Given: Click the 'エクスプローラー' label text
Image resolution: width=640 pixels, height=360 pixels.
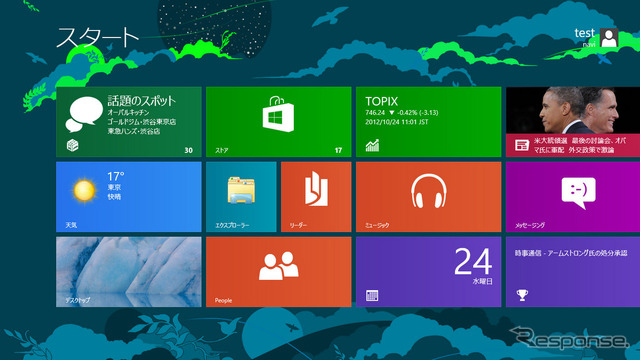Looking at the screenshot, I should (x=232, y=225).
